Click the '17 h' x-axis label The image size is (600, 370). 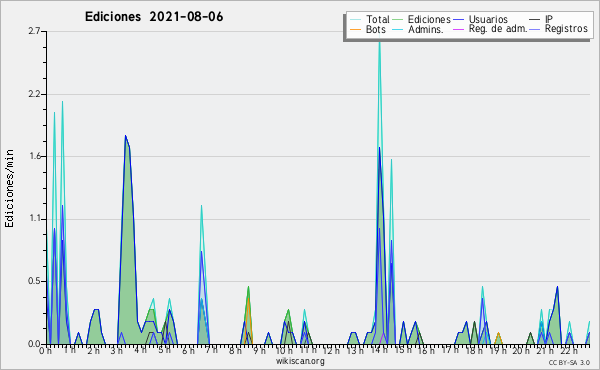click(449, 350)
